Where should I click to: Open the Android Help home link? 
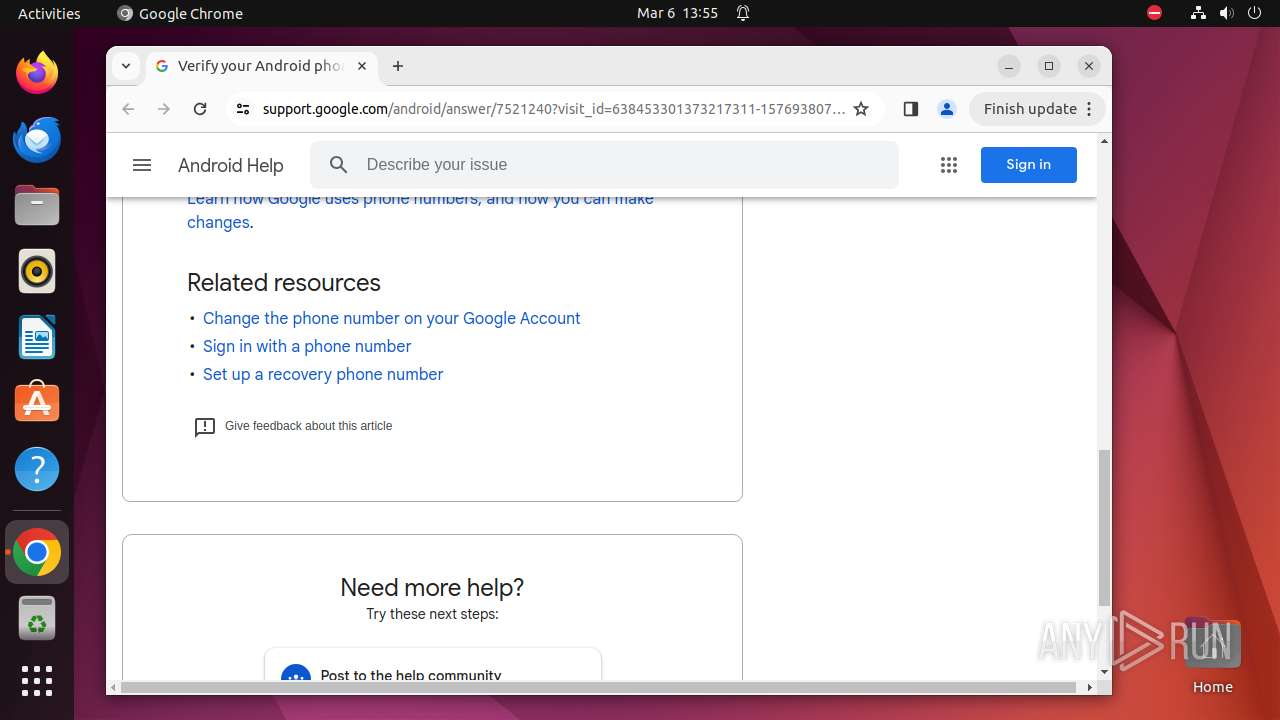[x=230, y=165]
